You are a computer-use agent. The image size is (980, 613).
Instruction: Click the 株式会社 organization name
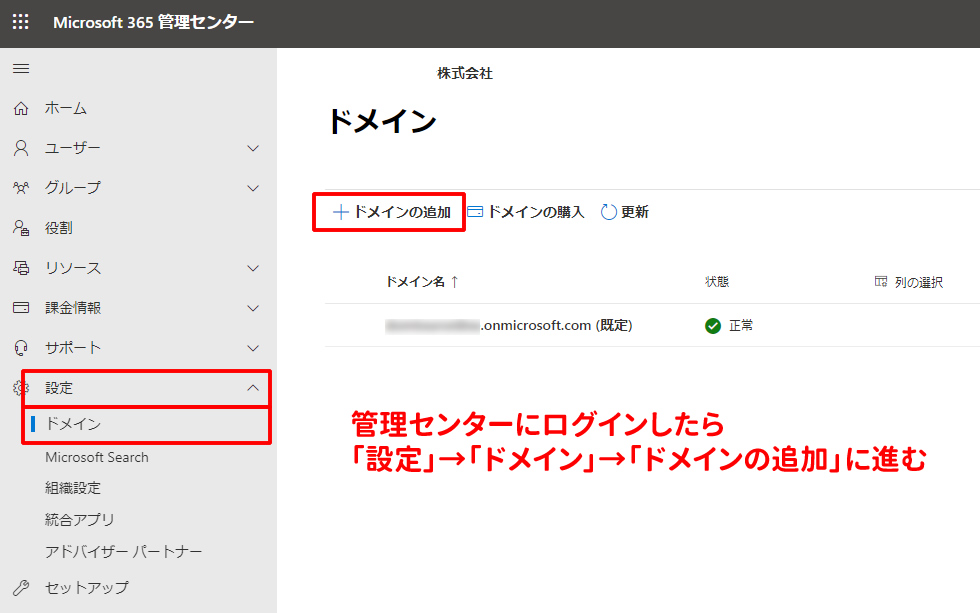(x=464, y=74)
